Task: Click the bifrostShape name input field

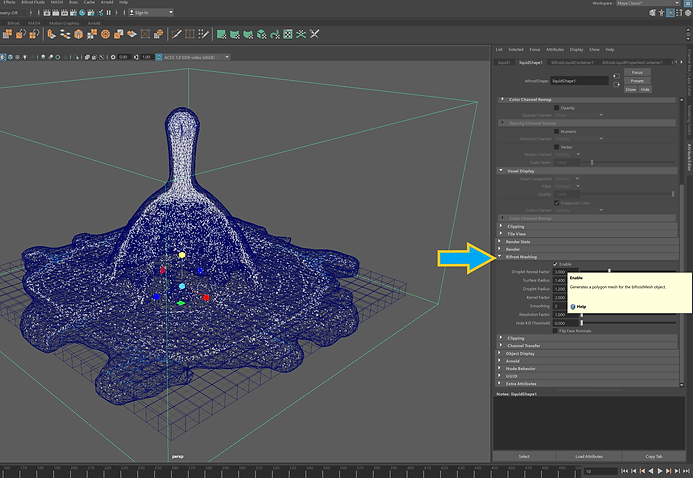Action: pyautogui.click(x=579, y=81)
